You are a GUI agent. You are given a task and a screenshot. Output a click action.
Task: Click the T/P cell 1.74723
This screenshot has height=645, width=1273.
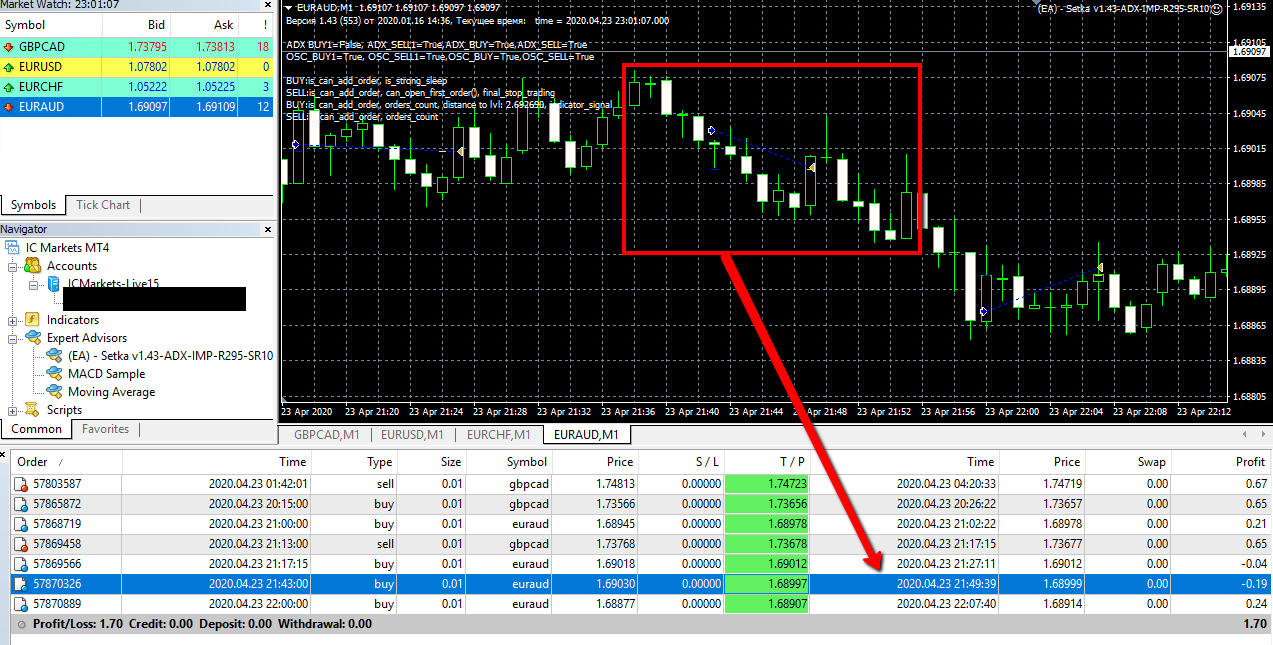click(767, 484)
